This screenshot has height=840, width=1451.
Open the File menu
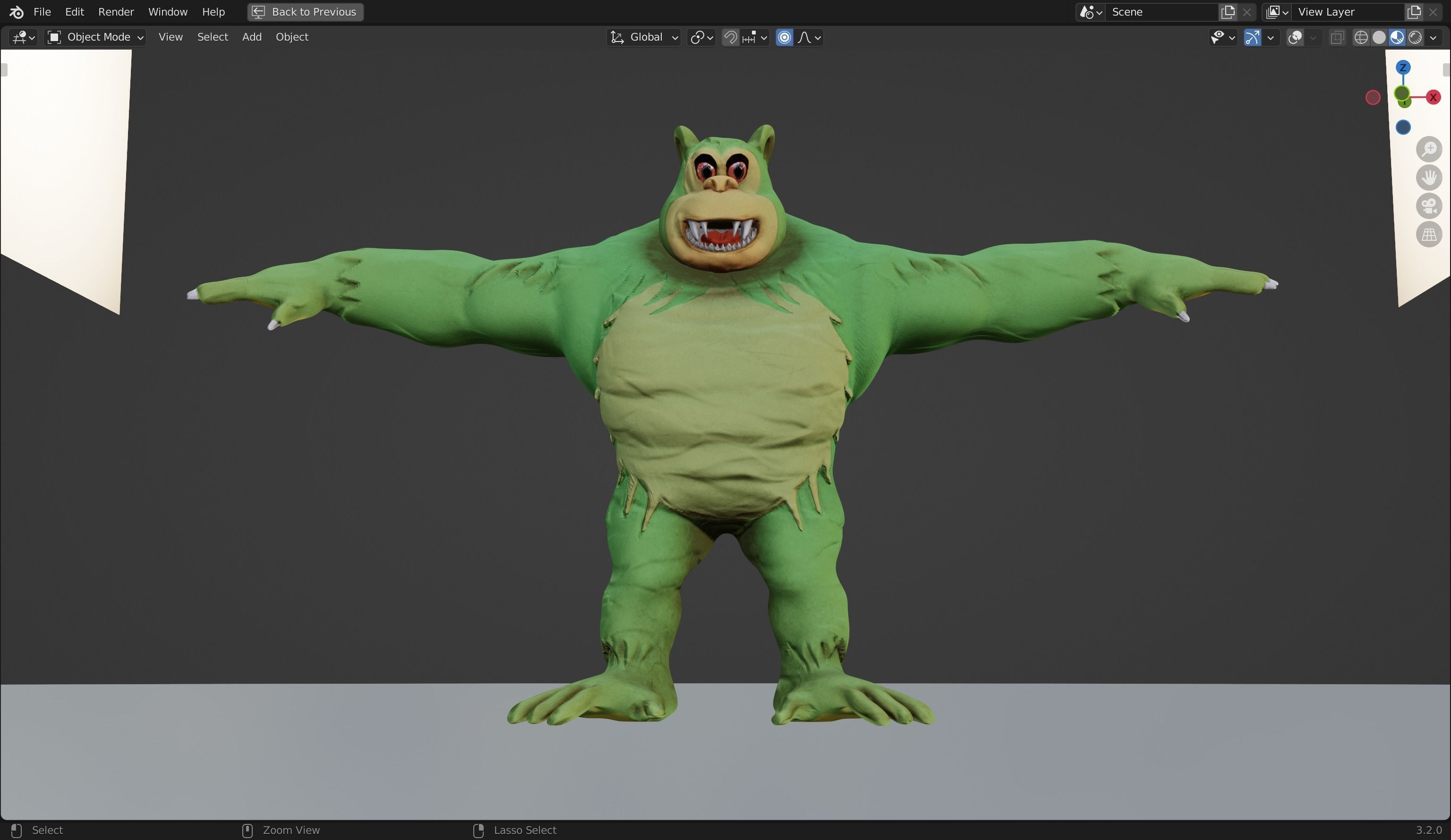click(x=42, y=11)
